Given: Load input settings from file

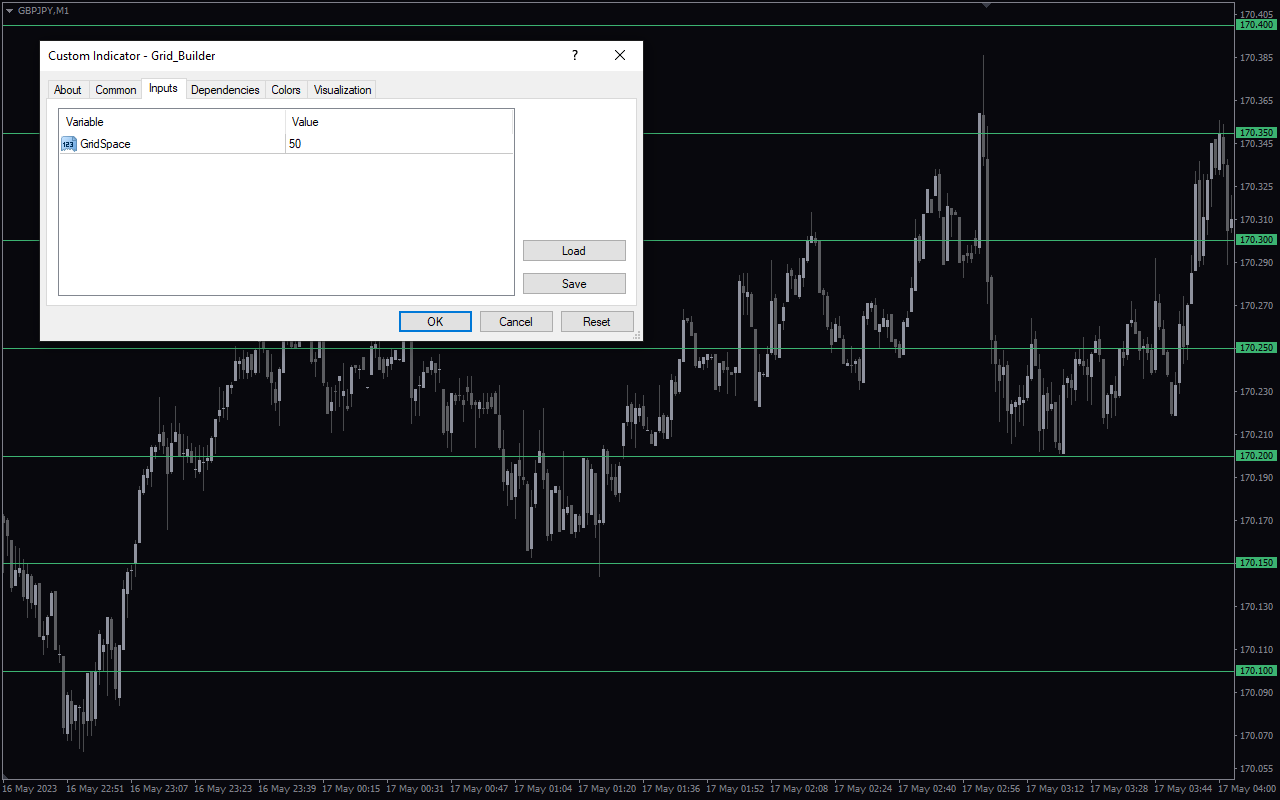Looking at the screenshot, I should tap(574, 251).
